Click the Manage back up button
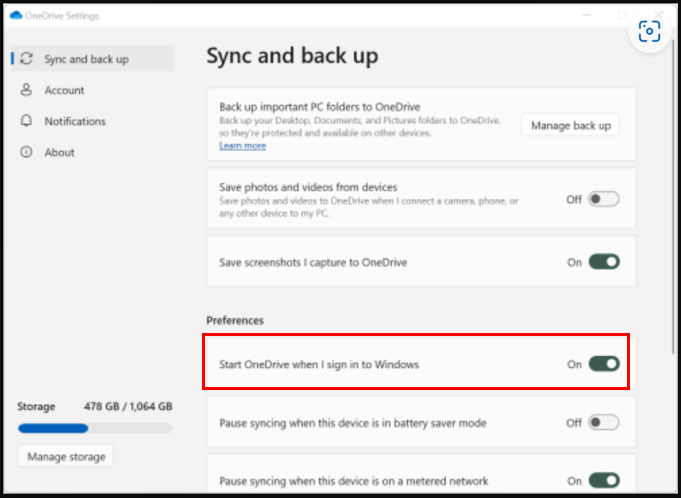The image size is (681, 498). point(570,125)
